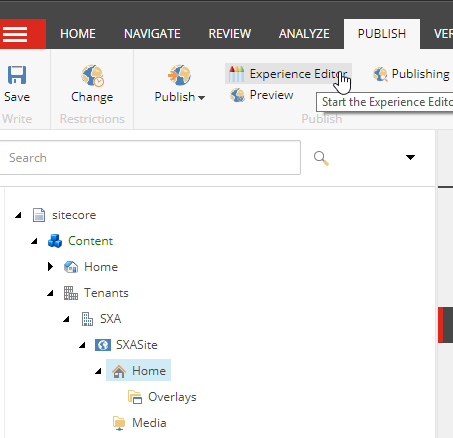The width and height of the screenshot is (453, 438).
Task: Switch to the HOME ribbon tab
Action: click(78, 34)
